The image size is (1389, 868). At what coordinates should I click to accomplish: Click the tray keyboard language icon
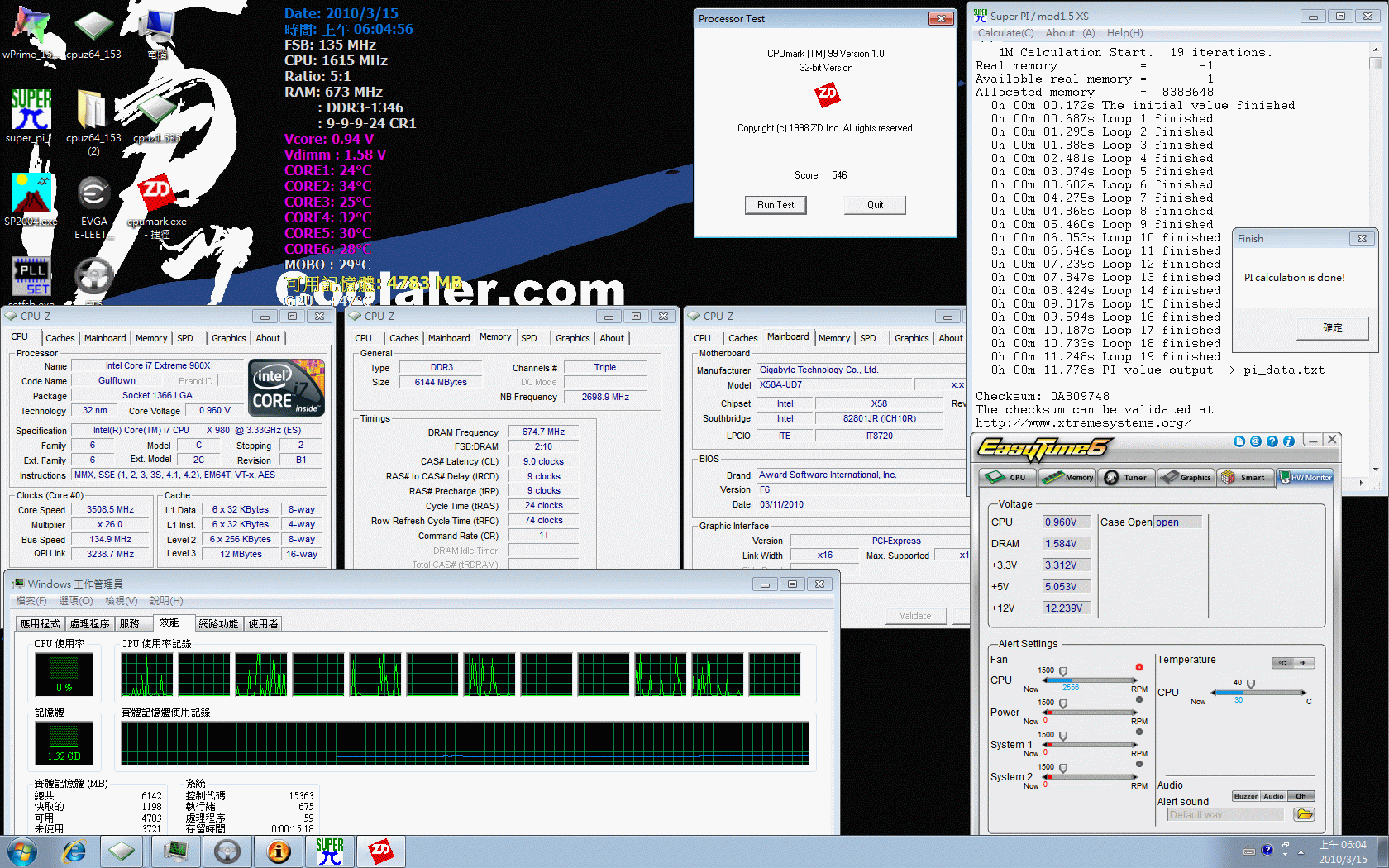[1249, 851]
